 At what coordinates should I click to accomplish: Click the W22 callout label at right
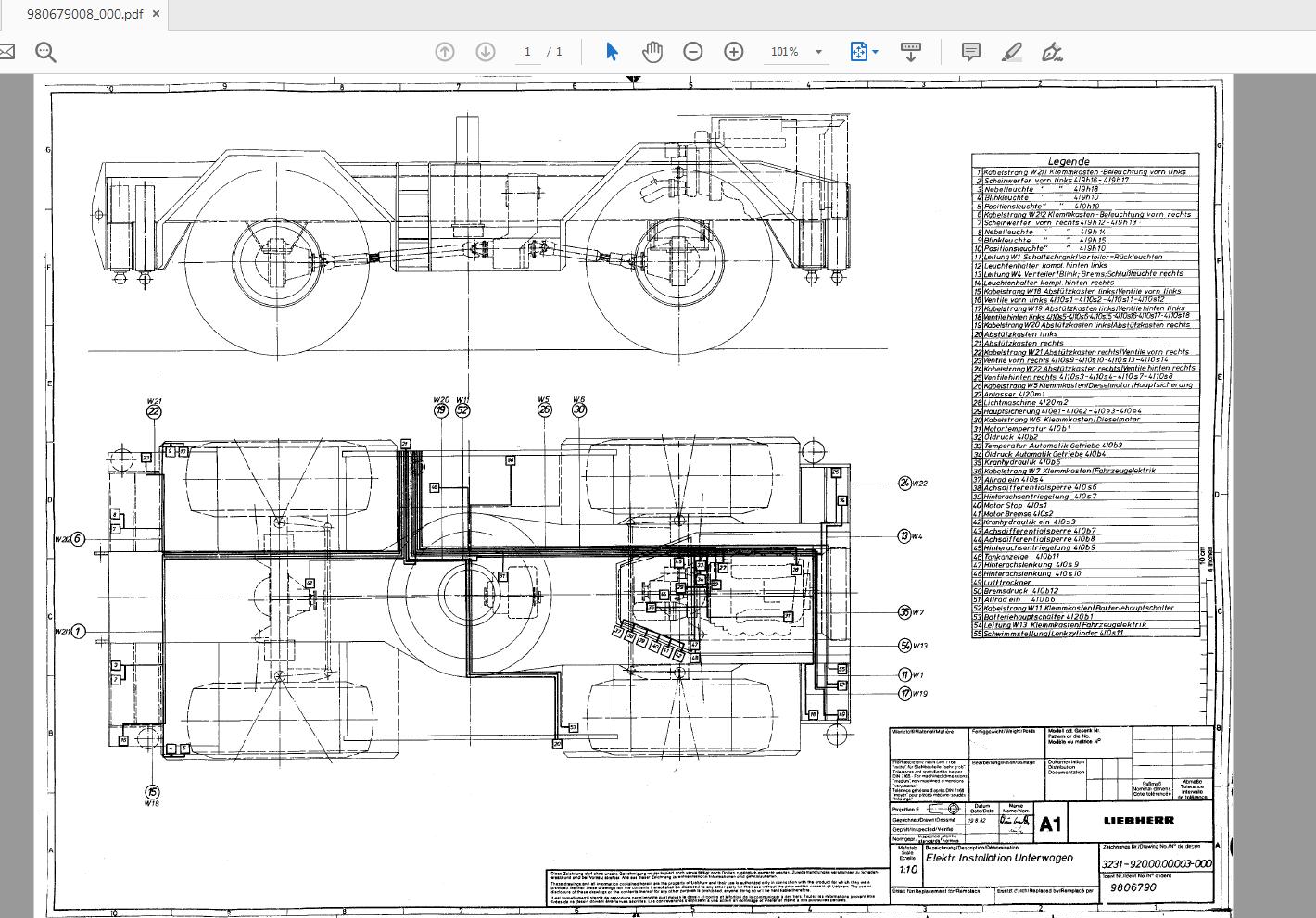pos(919,484)
